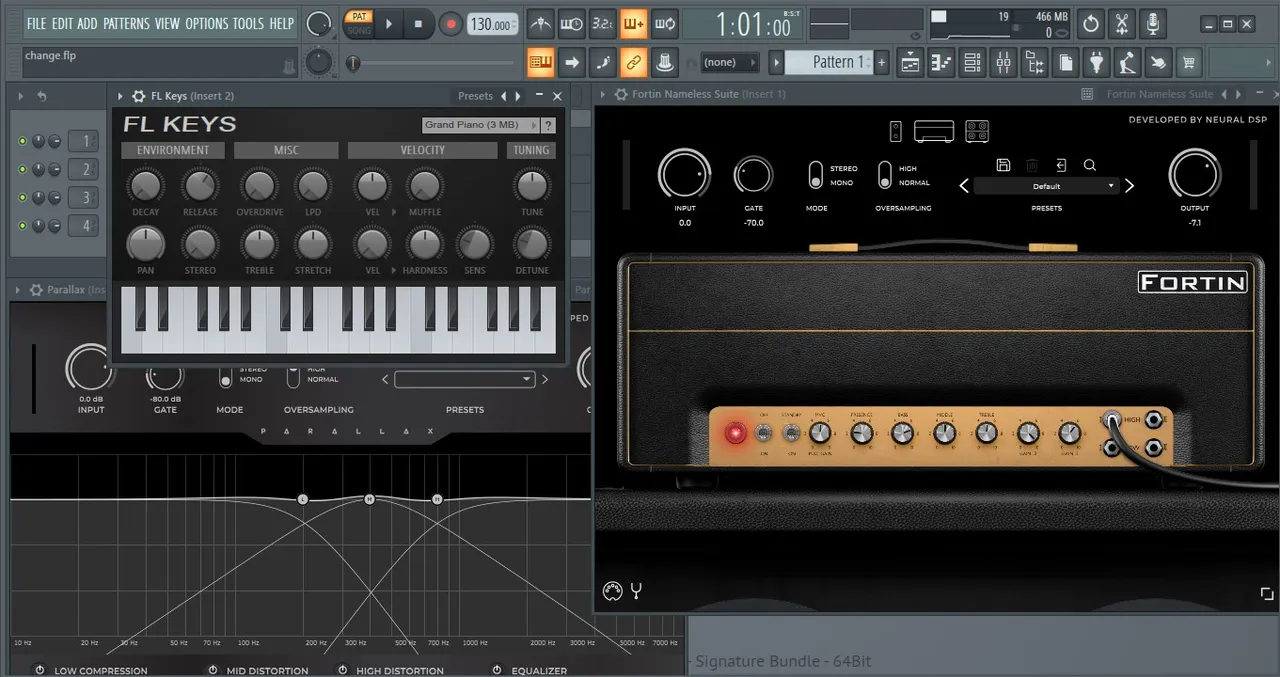Screen dimensions: 1280x677
Task: Open the OPTIONS menu
Action: point(206,23)
